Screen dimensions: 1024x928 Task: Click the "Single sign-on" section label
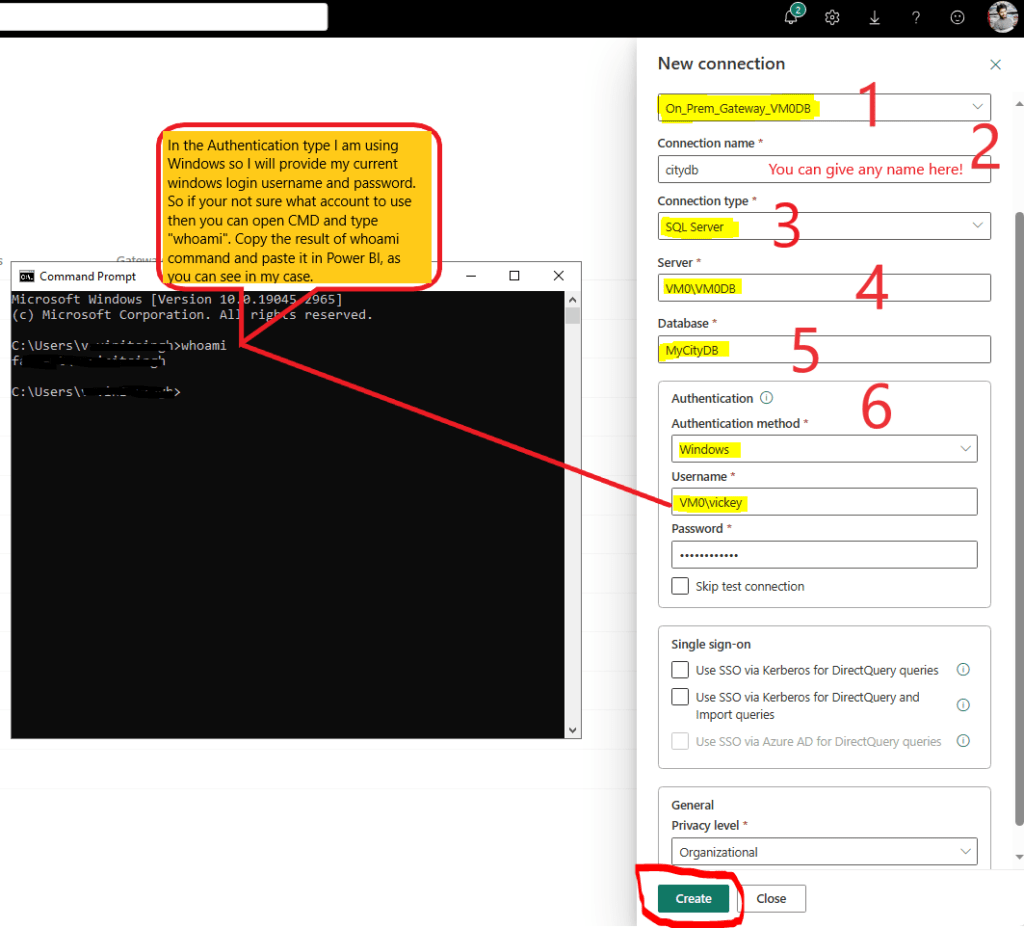click(711, 645)
